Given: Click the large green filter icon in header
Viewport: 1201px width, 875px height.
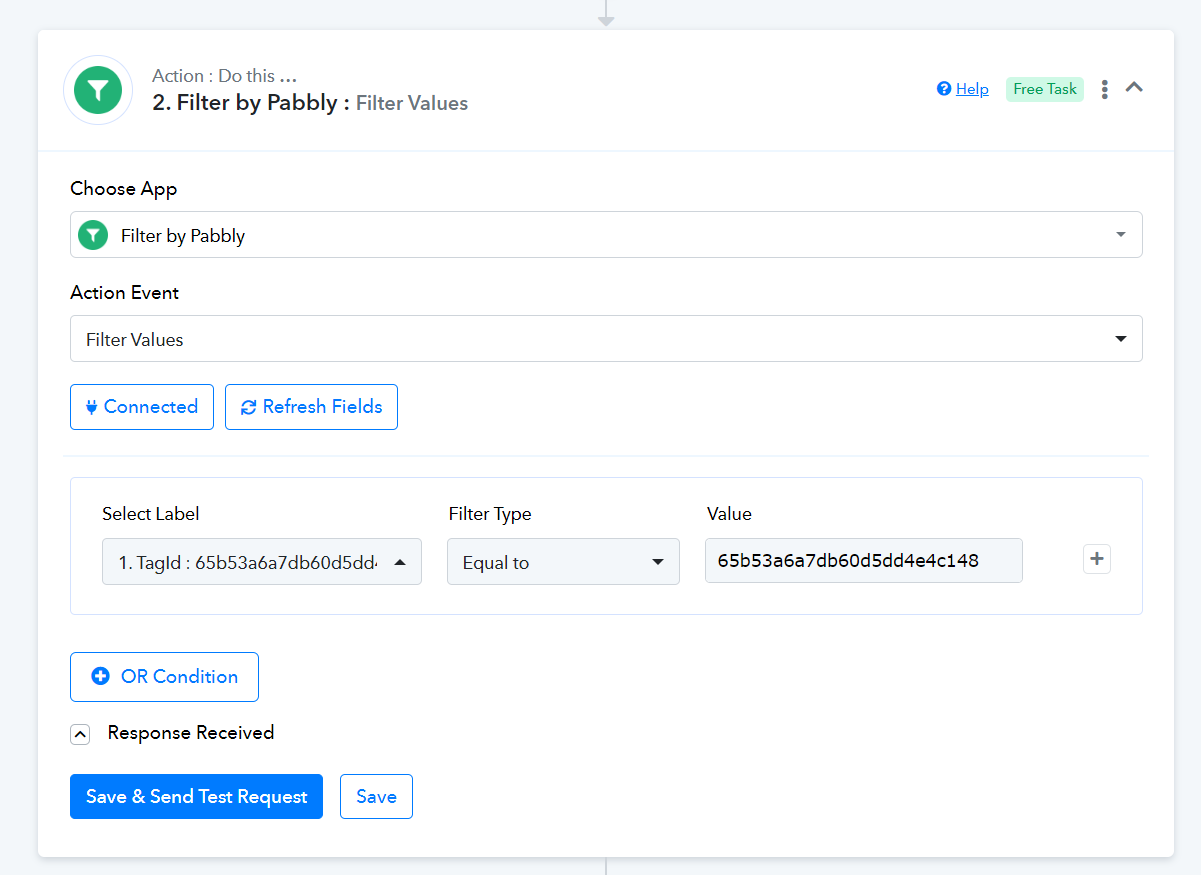Looking at the screenshot, I should pyautogui.click(x=98, y=90).
